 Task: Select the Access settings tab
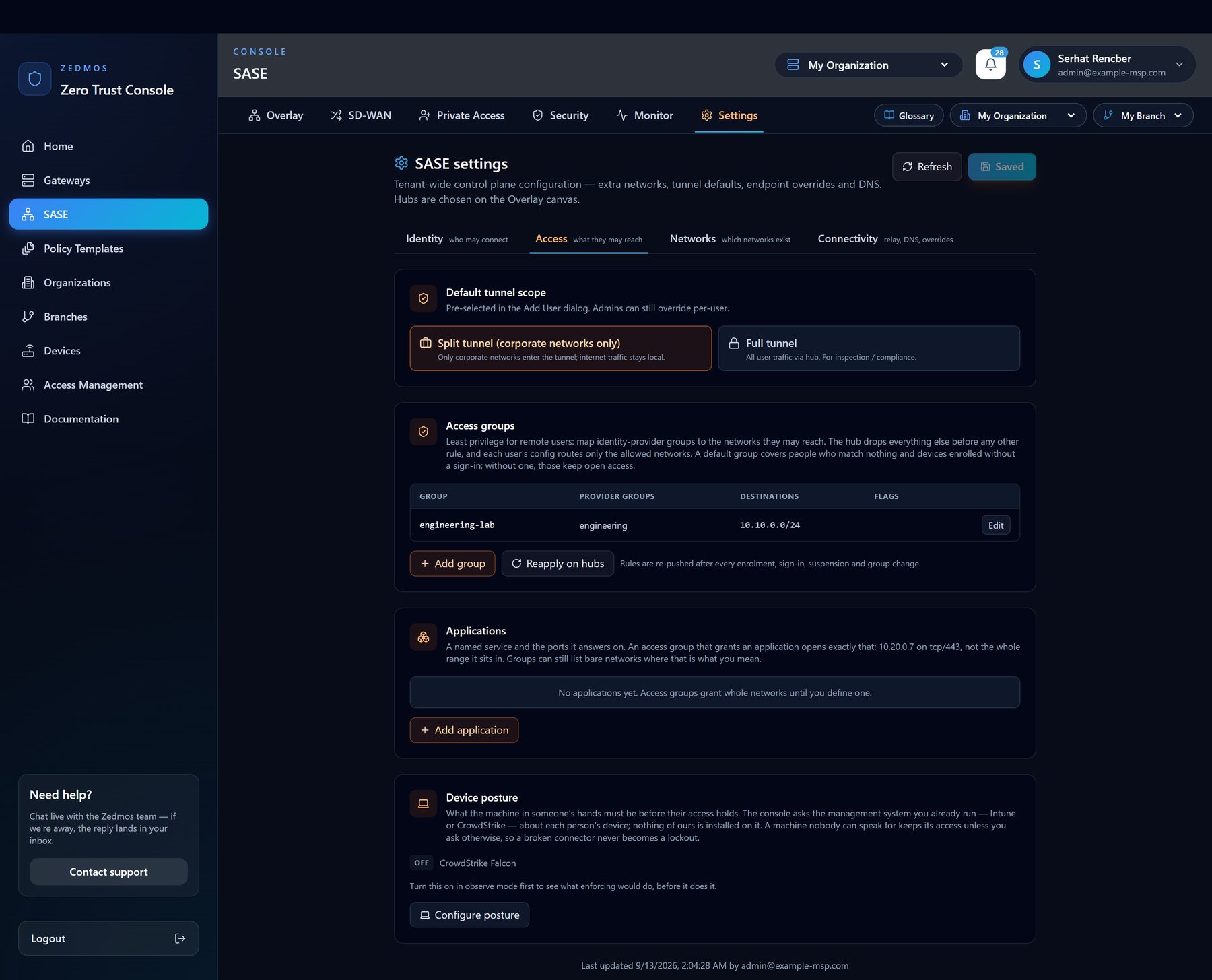[x=588, y=239]
